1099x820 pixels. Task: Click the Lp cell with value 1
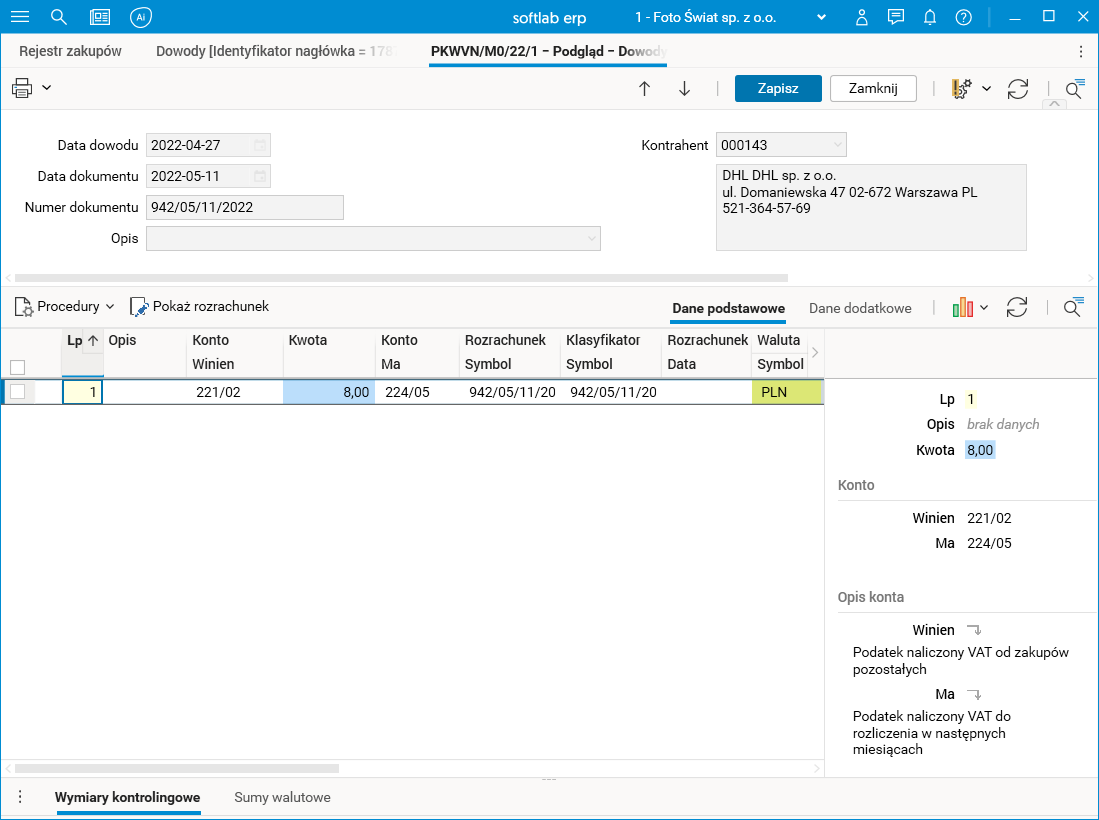(83, 392)
